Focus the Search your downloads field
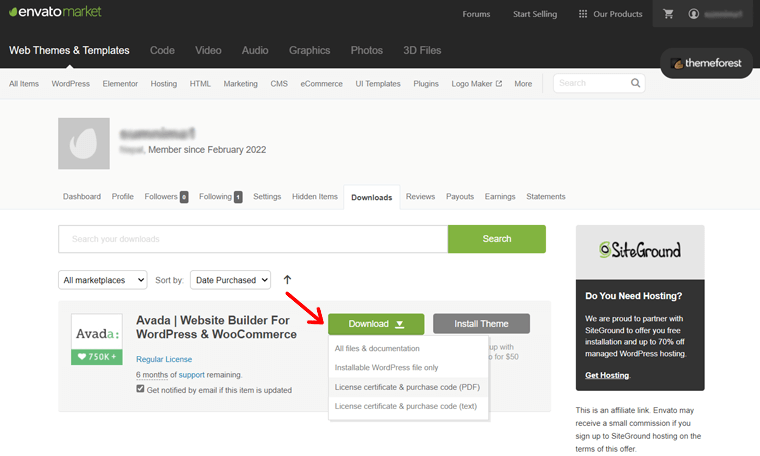Image resolution: width=760 pixels, height=456 pixels. tap(253, 239)
